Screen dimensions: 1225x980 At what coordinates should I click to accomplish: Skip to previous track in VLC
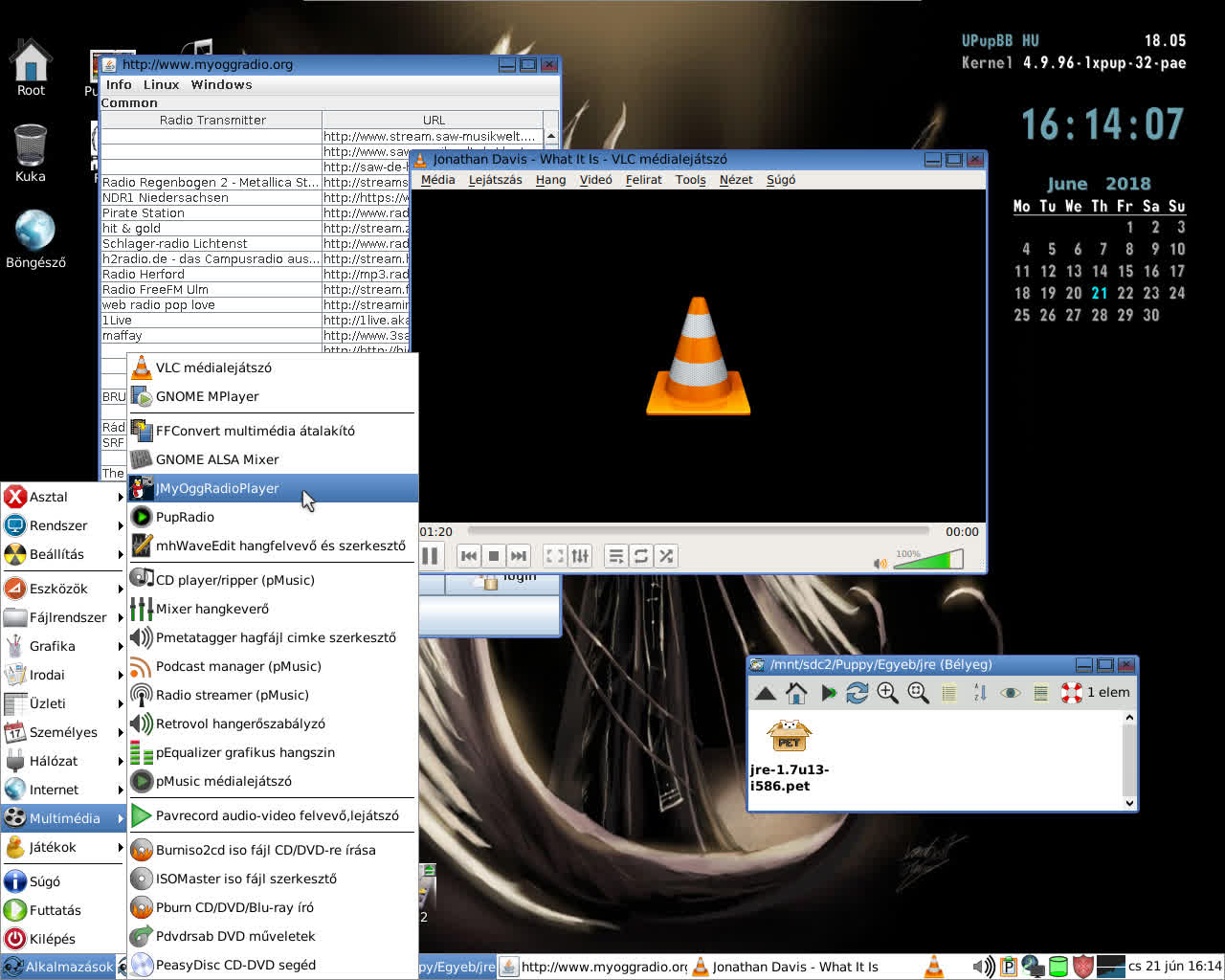point(469,556)
